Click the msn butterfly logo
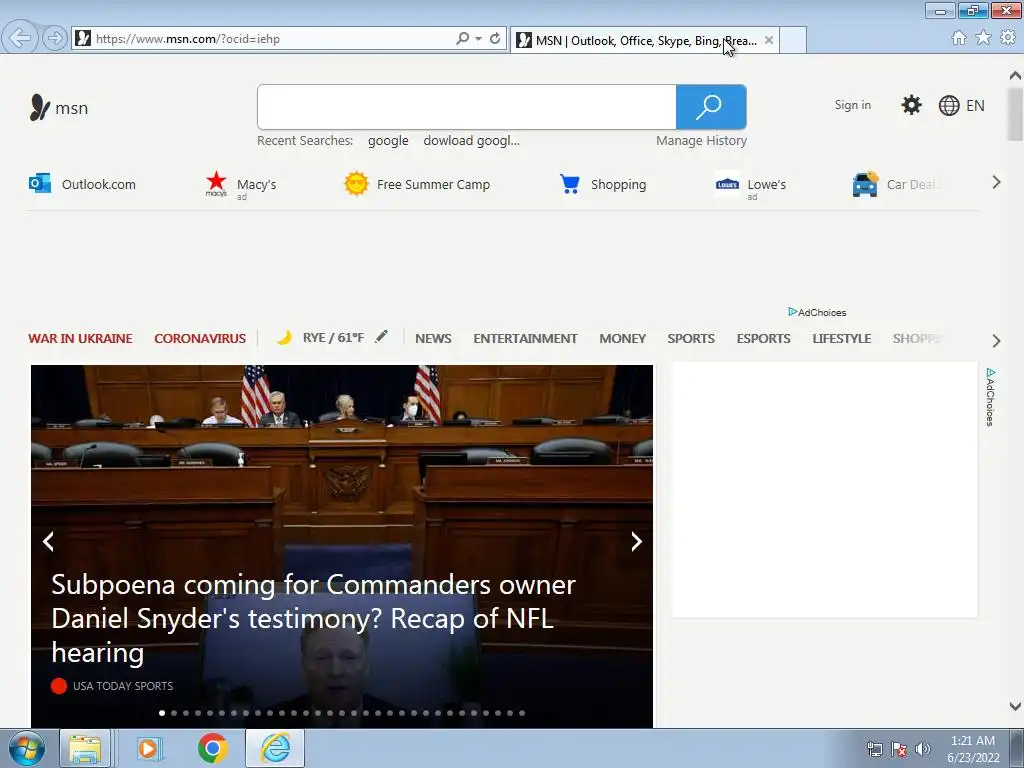This screenshot has height=768, width=1024. coord(58,107)
